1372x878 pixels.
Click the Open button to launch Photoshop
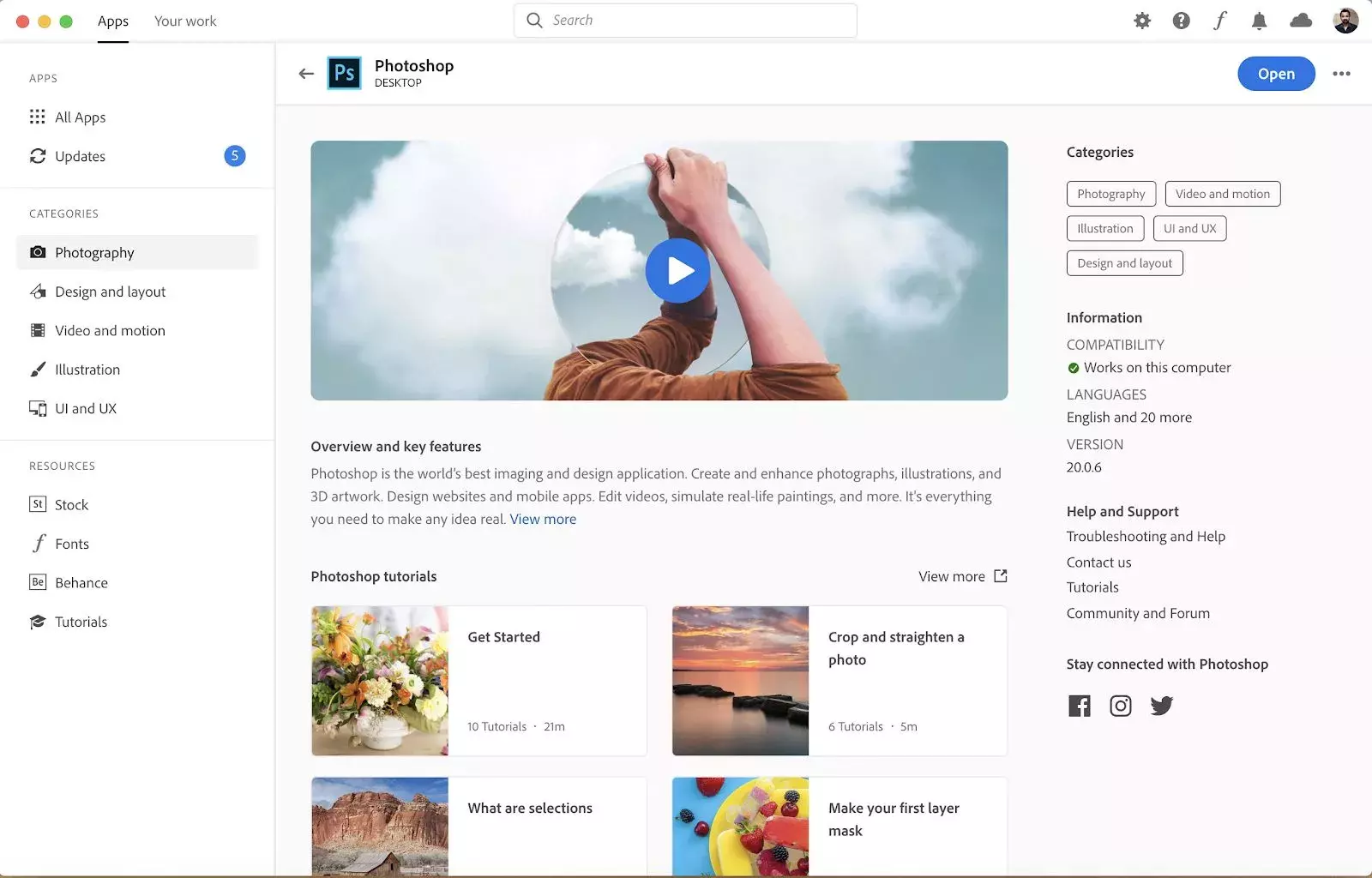pos(1275,74)
